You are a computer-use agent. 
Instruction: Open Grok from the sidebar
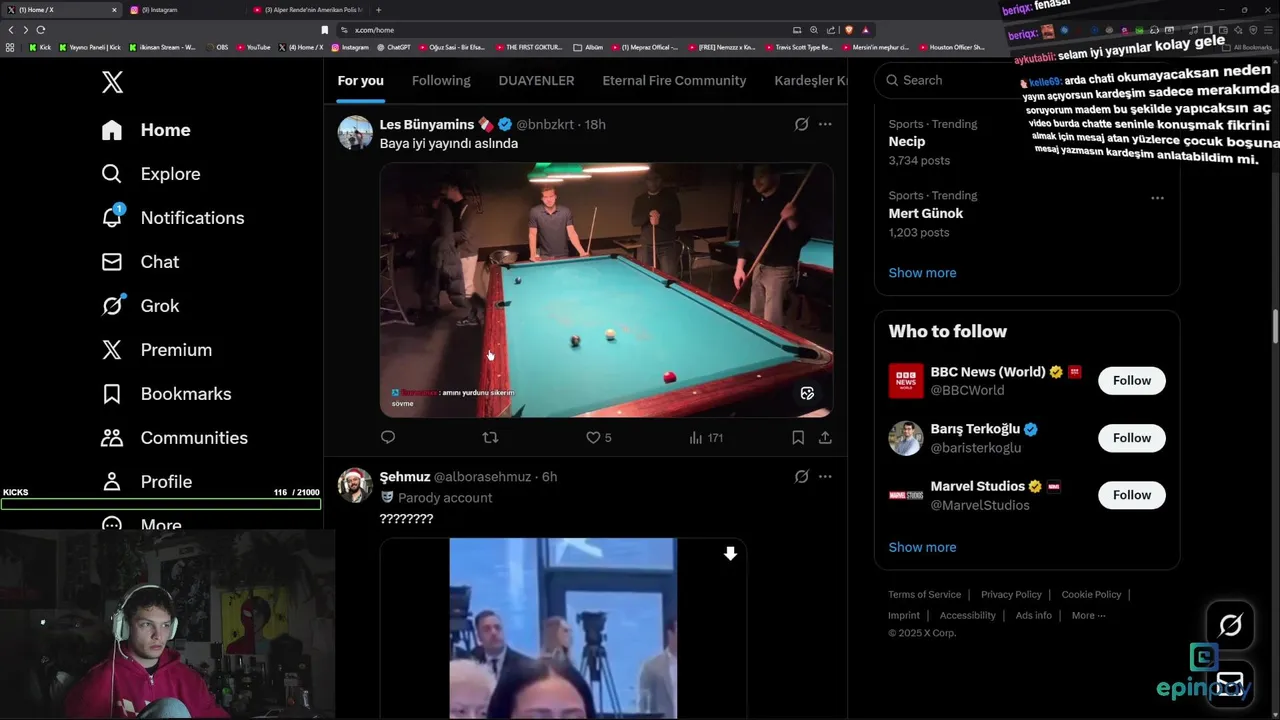point(140,306)
